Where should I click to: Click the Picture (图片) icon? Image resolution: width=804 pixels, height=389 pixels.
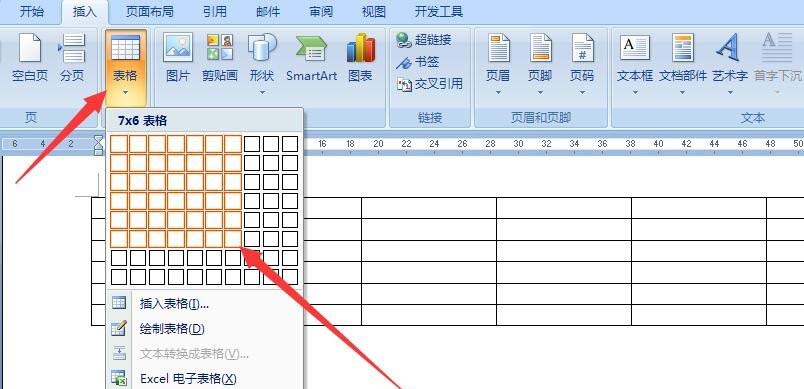[x=178, y=57]
